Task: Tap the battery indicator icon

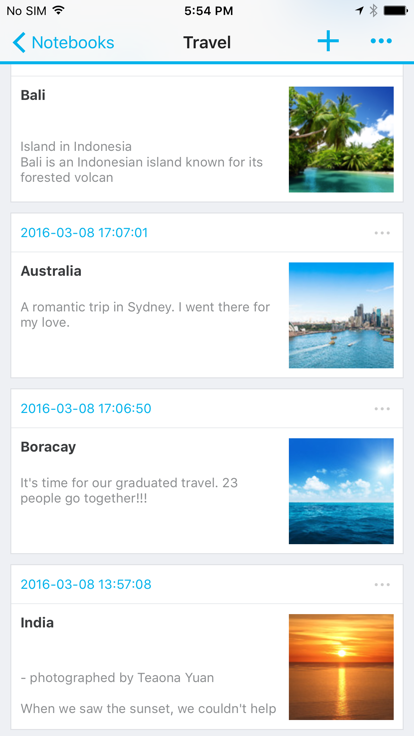Action: tap(395, 10)
